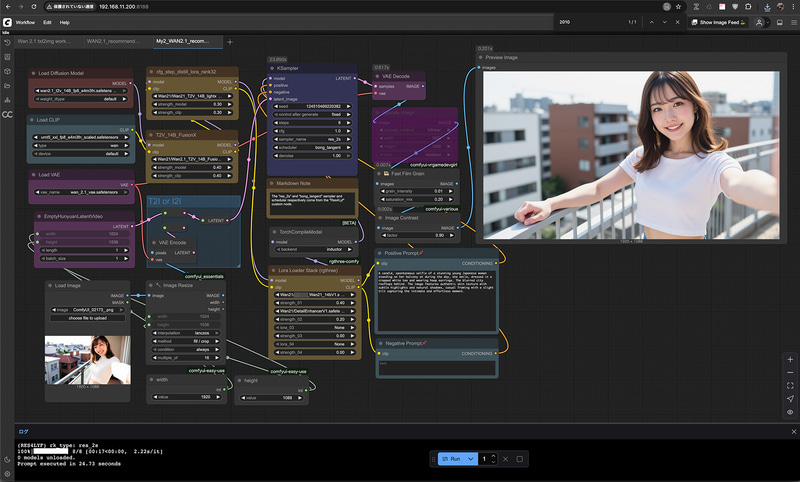Screen dimensions: 800x482
Task: Close the find bar
Action: pos(678,22)
